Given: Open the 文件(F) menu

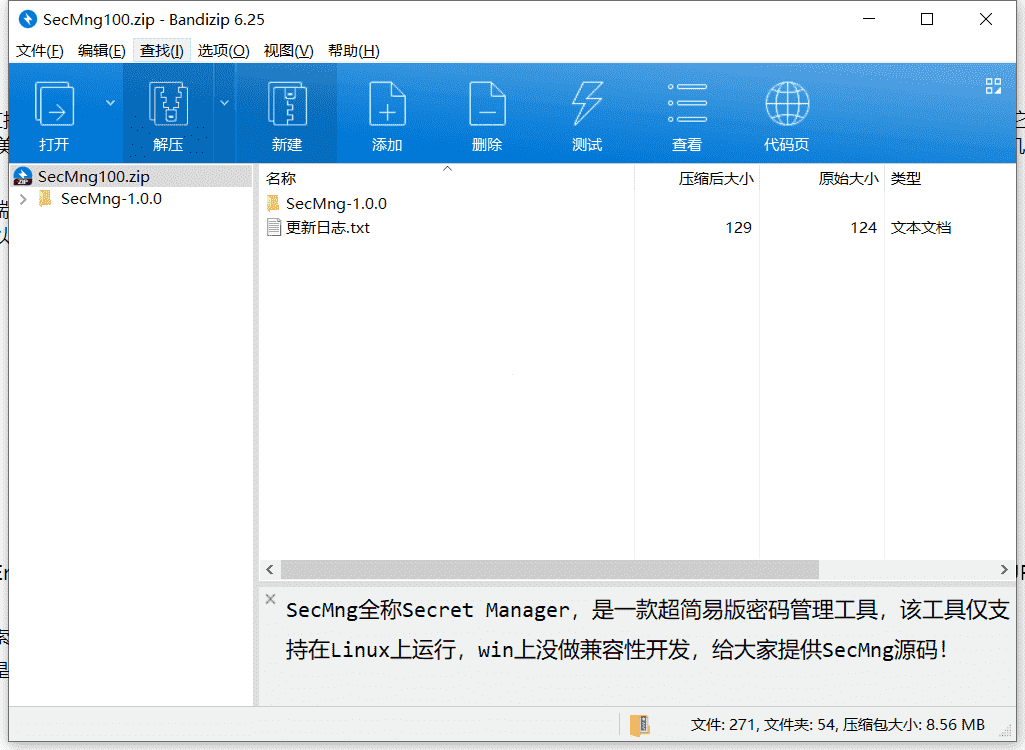Looking at the screenshot, I should tap(39, 50).
